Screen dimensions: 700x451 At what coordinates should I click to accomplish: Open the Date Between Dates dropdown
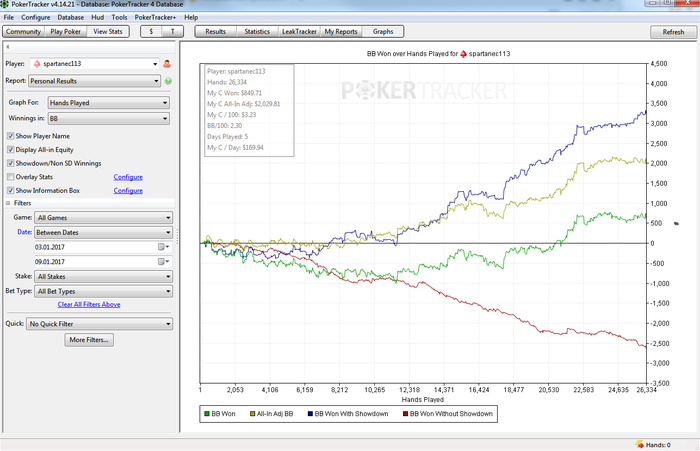coord(104,233)
